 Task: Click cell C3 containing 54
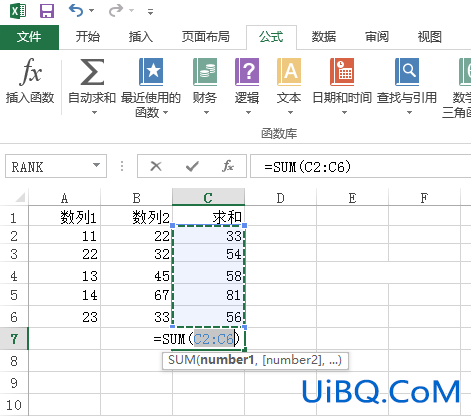(208, 254)
